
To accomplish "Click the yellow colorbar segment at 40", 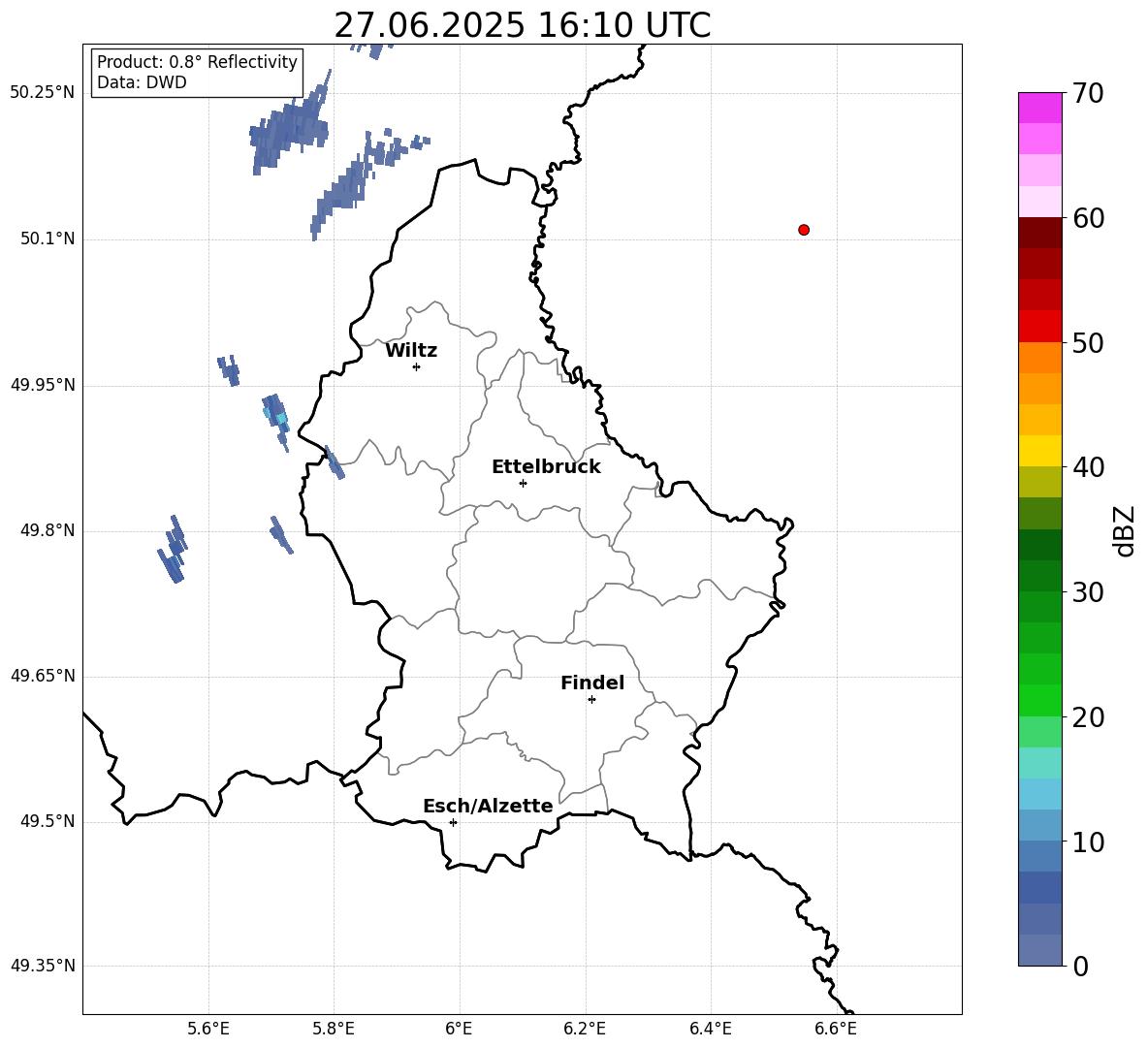I will [x=1040, y=451].
